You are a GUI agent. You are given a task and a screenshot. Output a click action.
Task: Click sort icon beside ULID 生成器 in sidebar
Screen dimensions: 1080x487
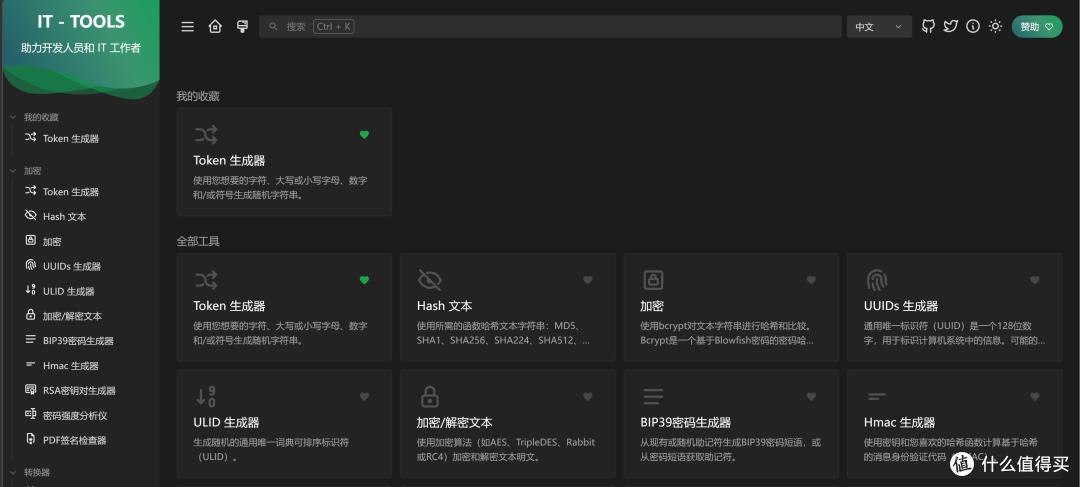tap(30, 291)
